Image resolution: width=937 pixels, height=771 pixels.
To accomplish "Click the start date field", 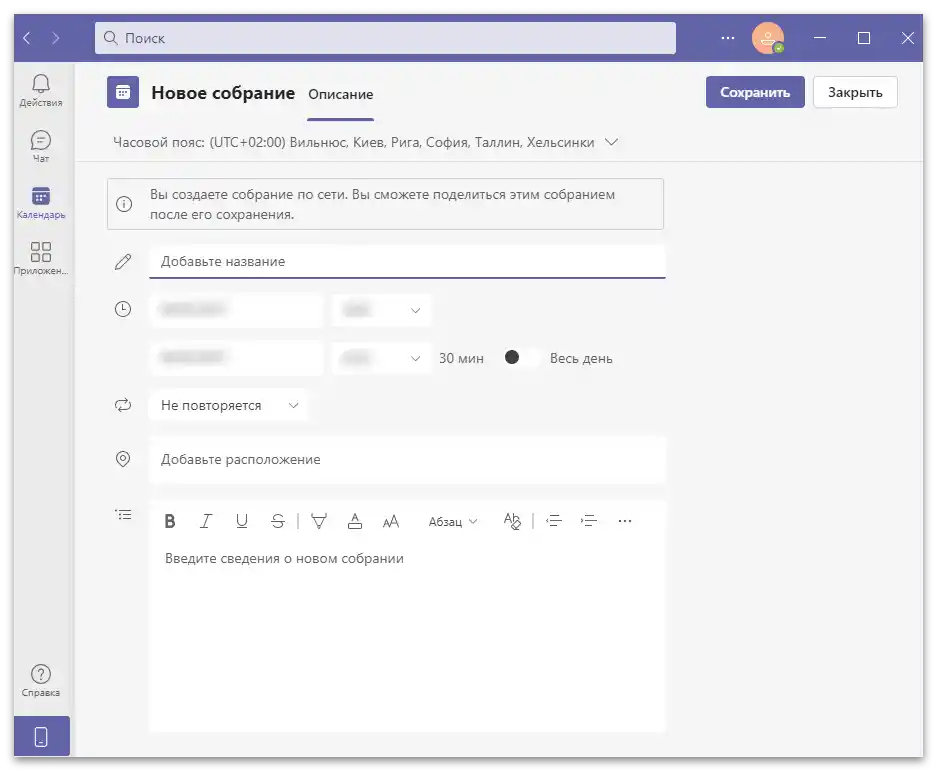I will 237,310.
